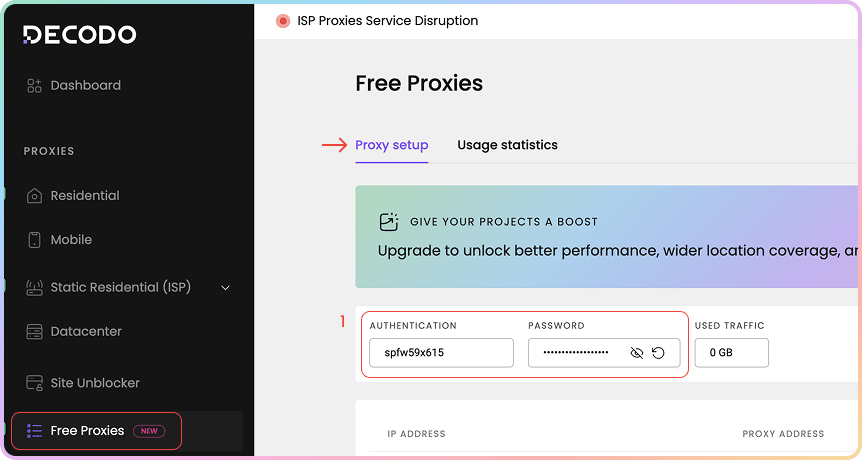Click the PROXY ADDRESS column header
The height and width of the screenshot is (460, 862).
point(783,434)
